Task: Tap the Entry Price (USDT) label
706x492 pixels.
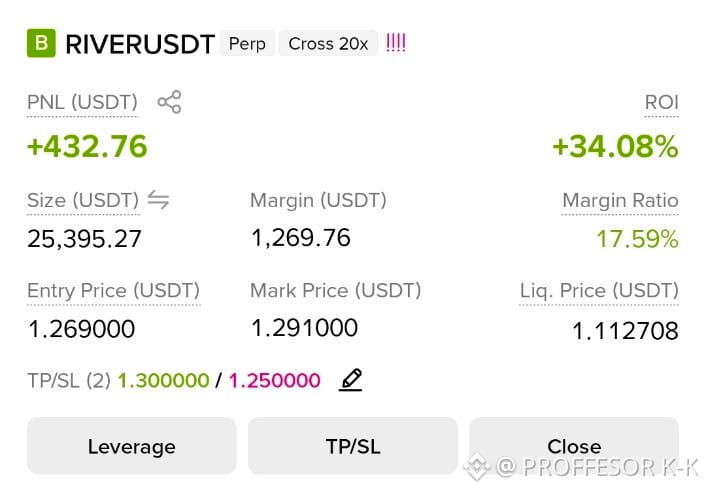Action: [x=113, y=291]
